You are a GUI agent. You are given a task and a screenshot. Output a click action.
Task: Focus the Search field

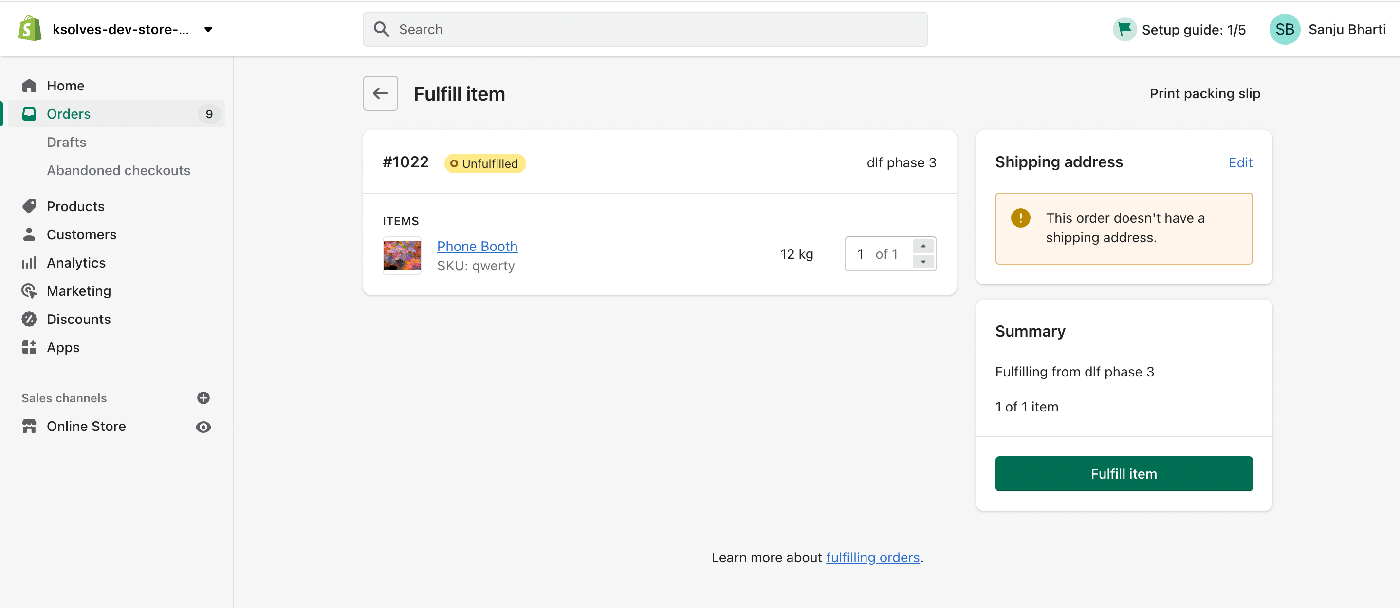click(x=645, y=29)
